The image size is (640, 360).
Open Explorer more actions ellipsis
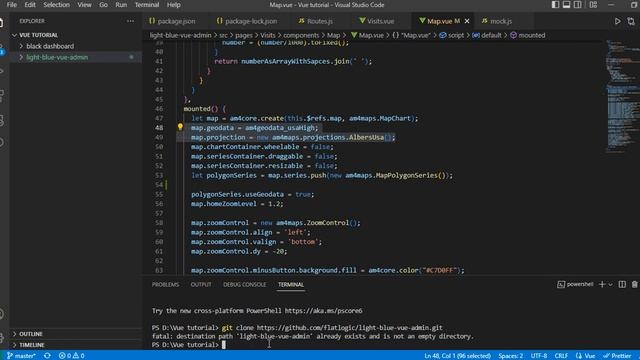pos(130,21)
